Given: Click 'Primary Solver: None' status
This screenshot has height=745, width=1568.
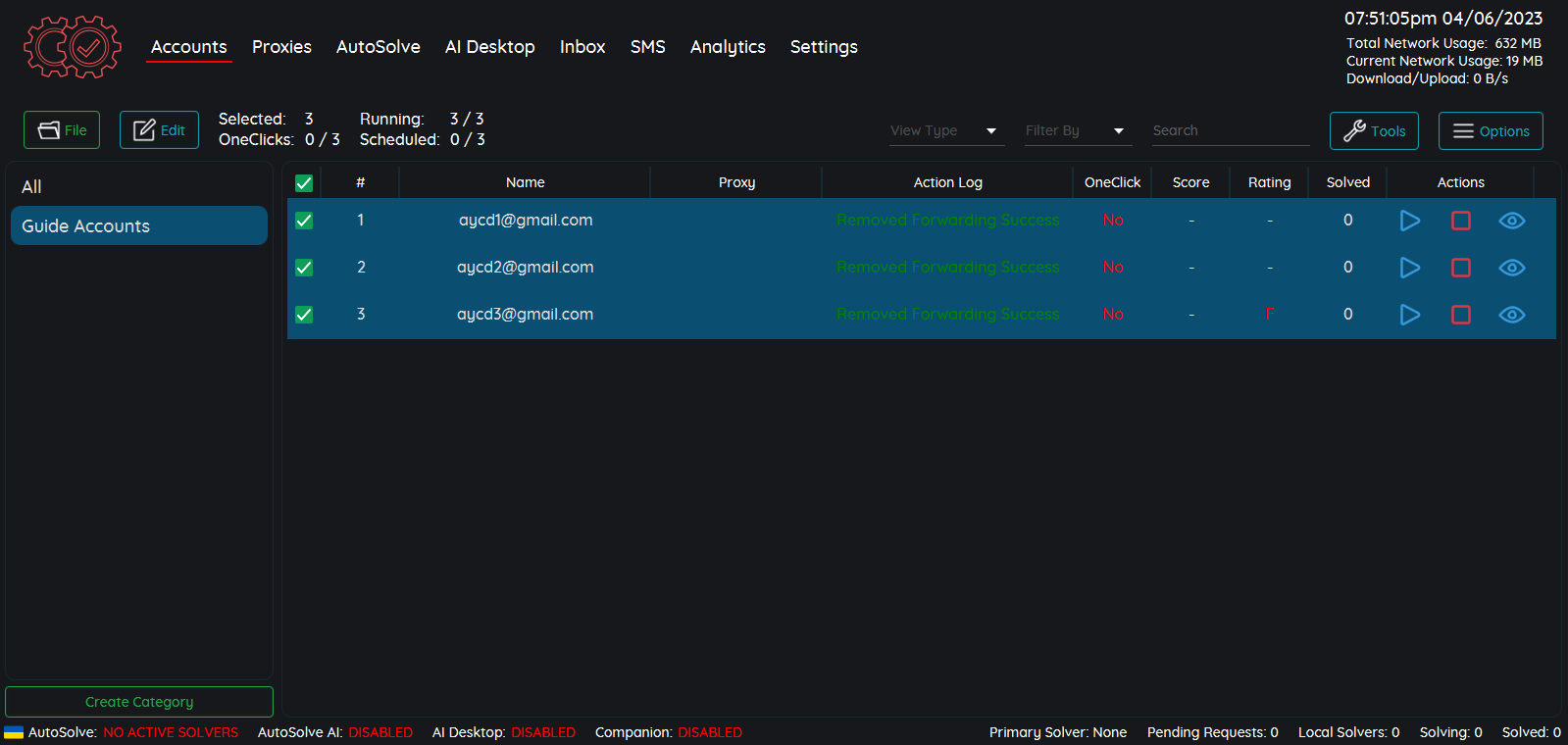Looking at the screenshot, I should 1058,732.
